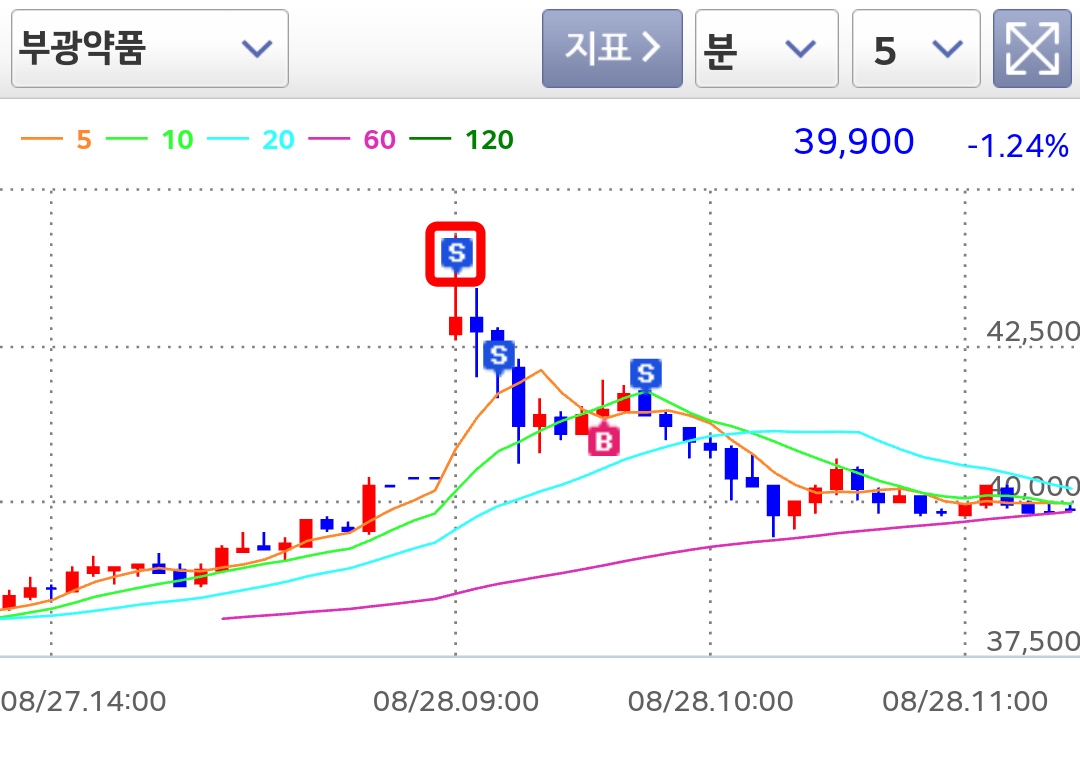
Task: Select the green 10 moving average legend
Action: [149, 140]
